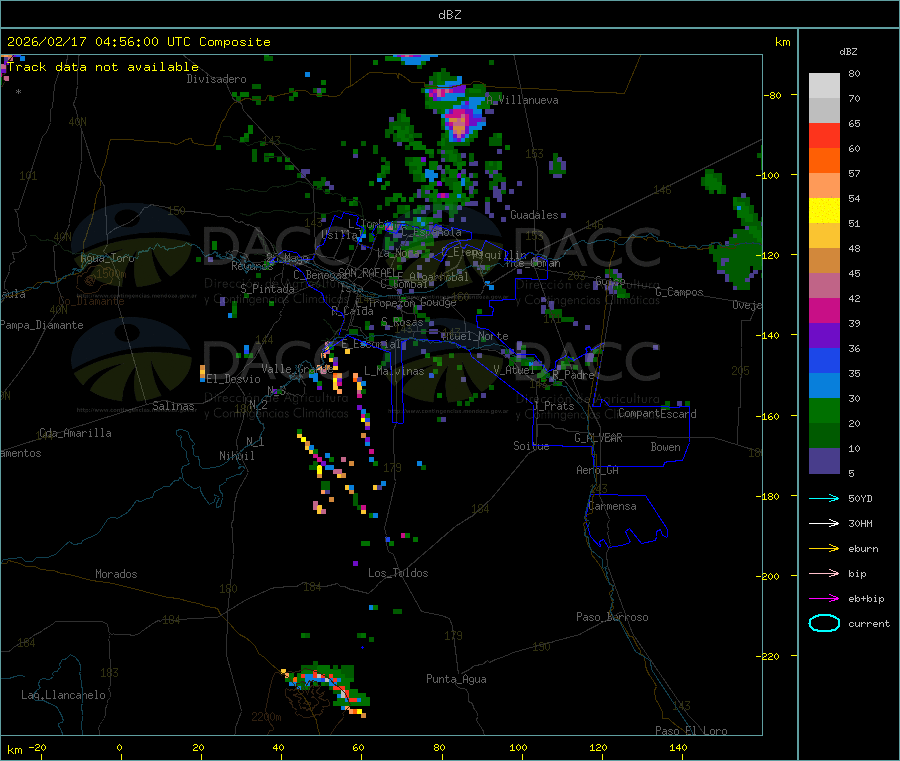Click the 'Salinas' map label

173,406
